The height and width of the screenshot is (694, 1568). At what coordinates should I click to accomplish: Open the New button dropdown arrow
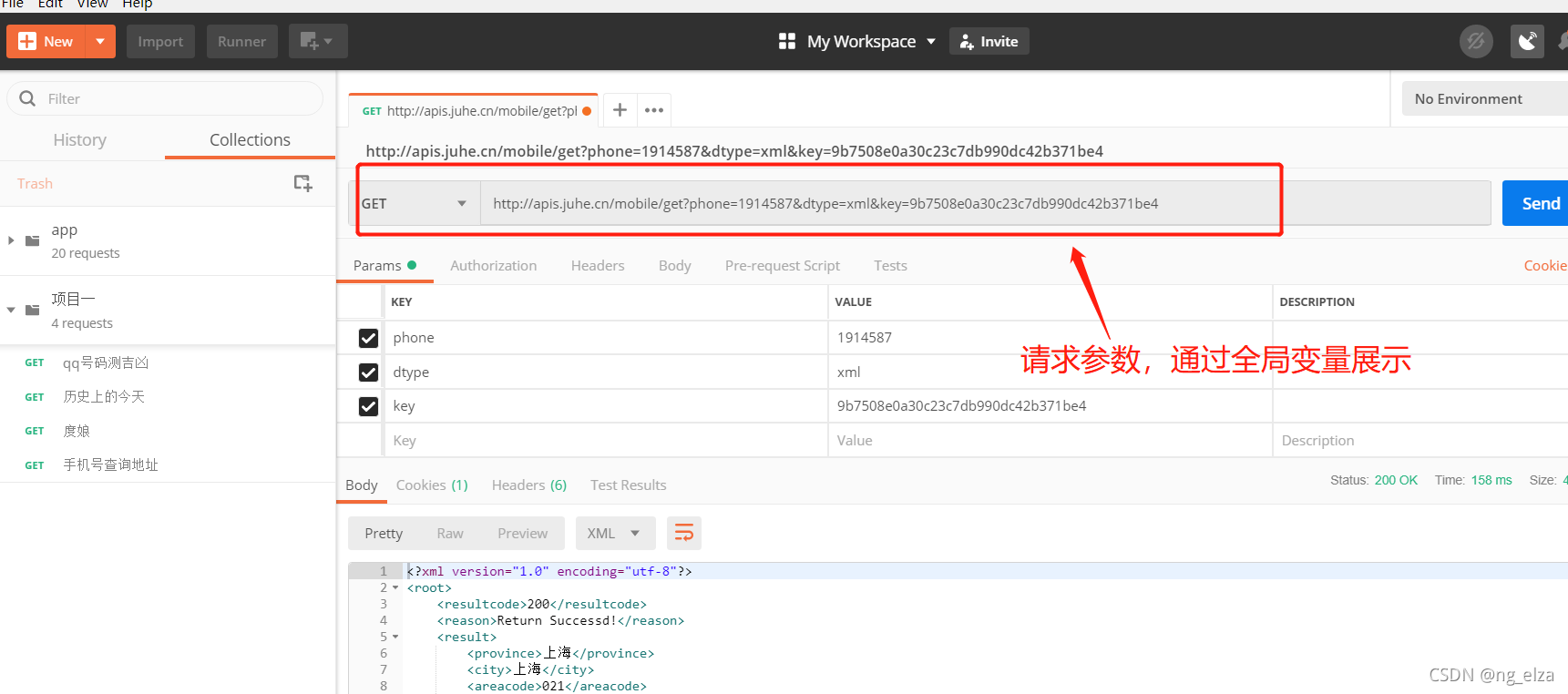(100, 42)
